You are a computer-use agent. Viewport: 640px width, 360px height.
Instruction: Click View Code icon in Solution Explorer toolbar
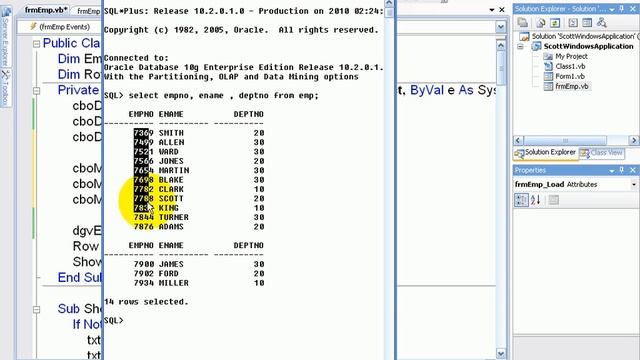(x=573, y=23)
